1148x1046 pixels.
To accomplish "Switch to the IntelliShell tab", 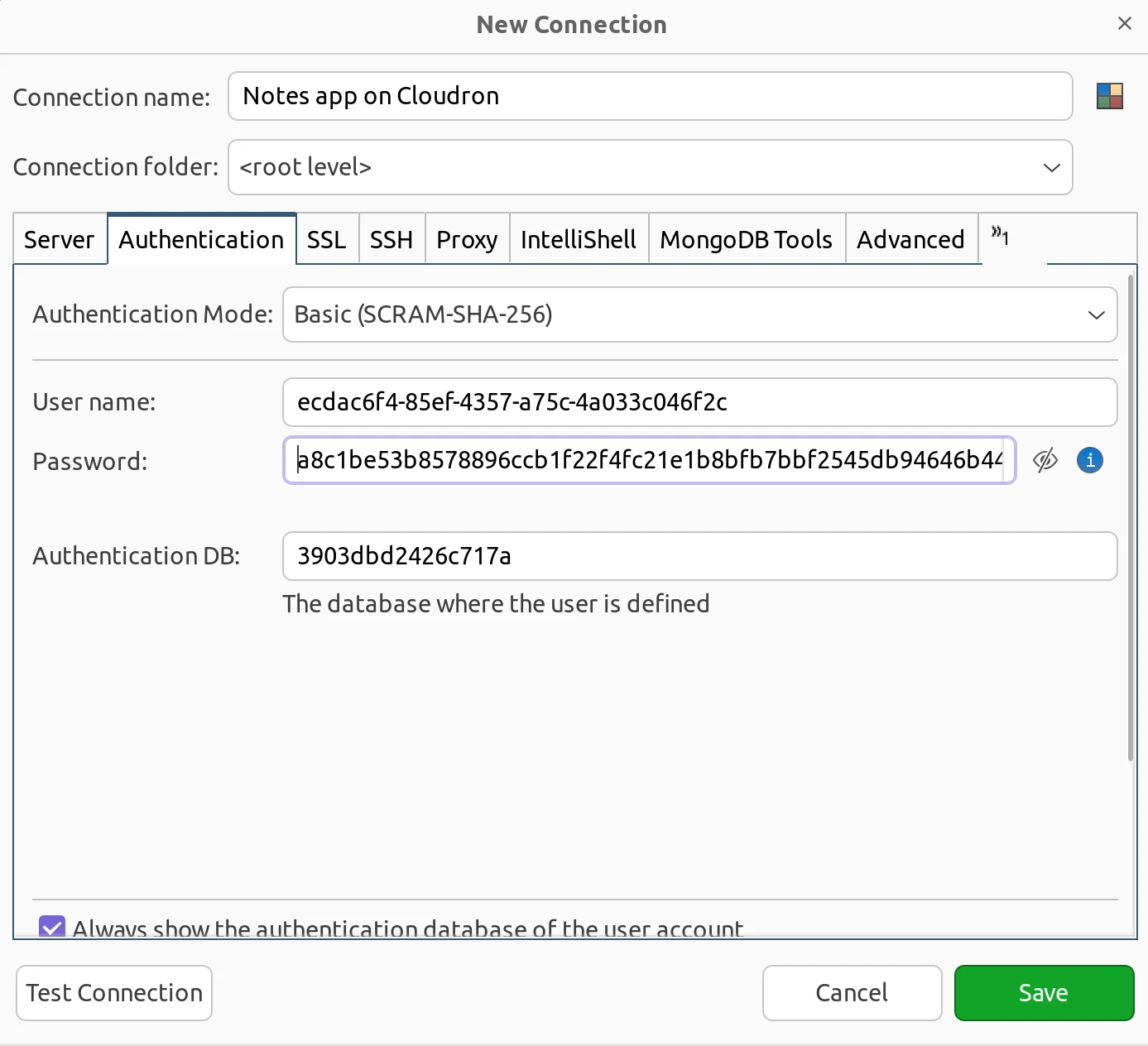I will (x=578, y=239).
